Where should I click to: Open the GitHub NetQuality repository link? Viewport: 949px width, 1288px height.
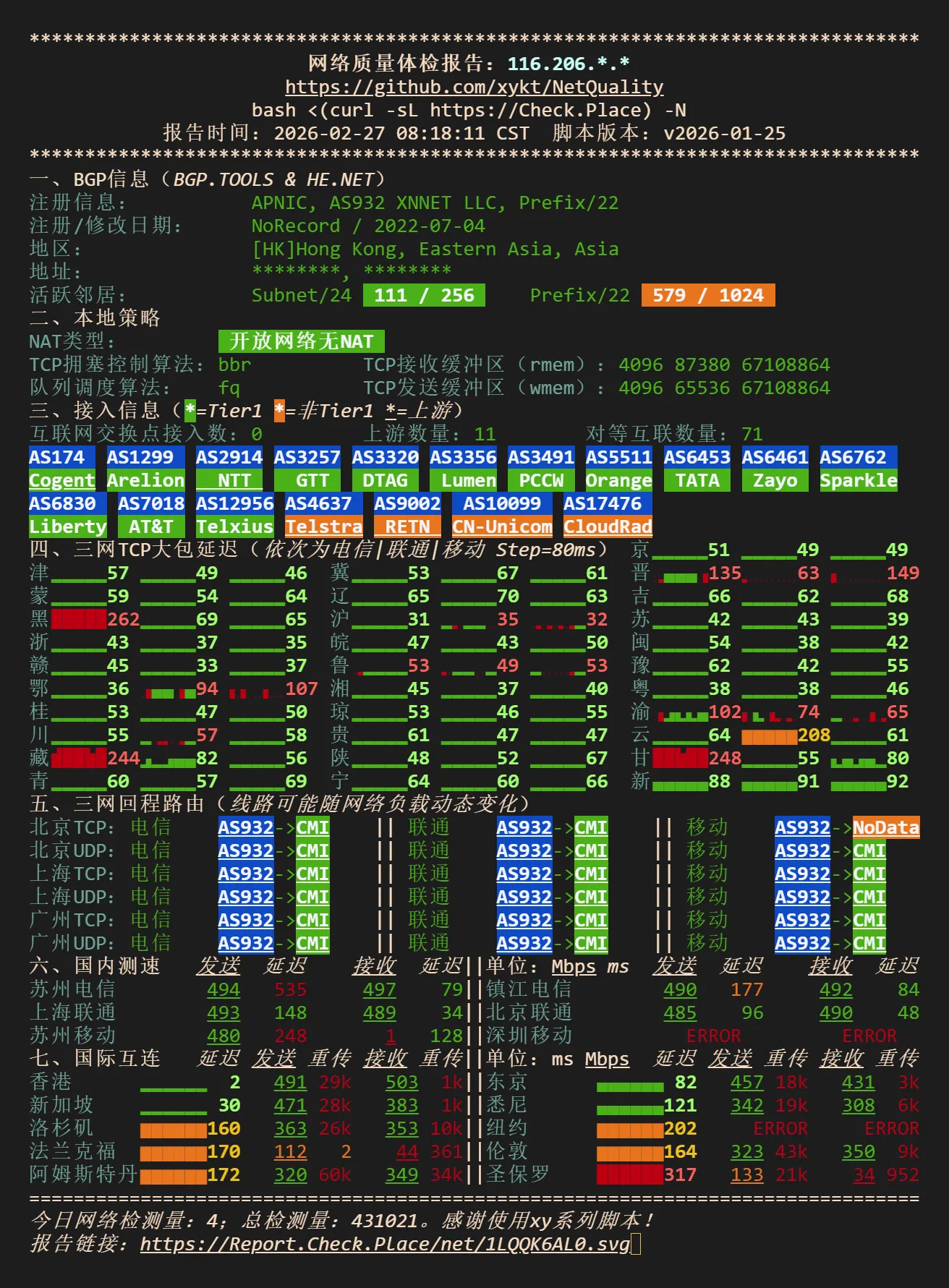click(474, 88)
